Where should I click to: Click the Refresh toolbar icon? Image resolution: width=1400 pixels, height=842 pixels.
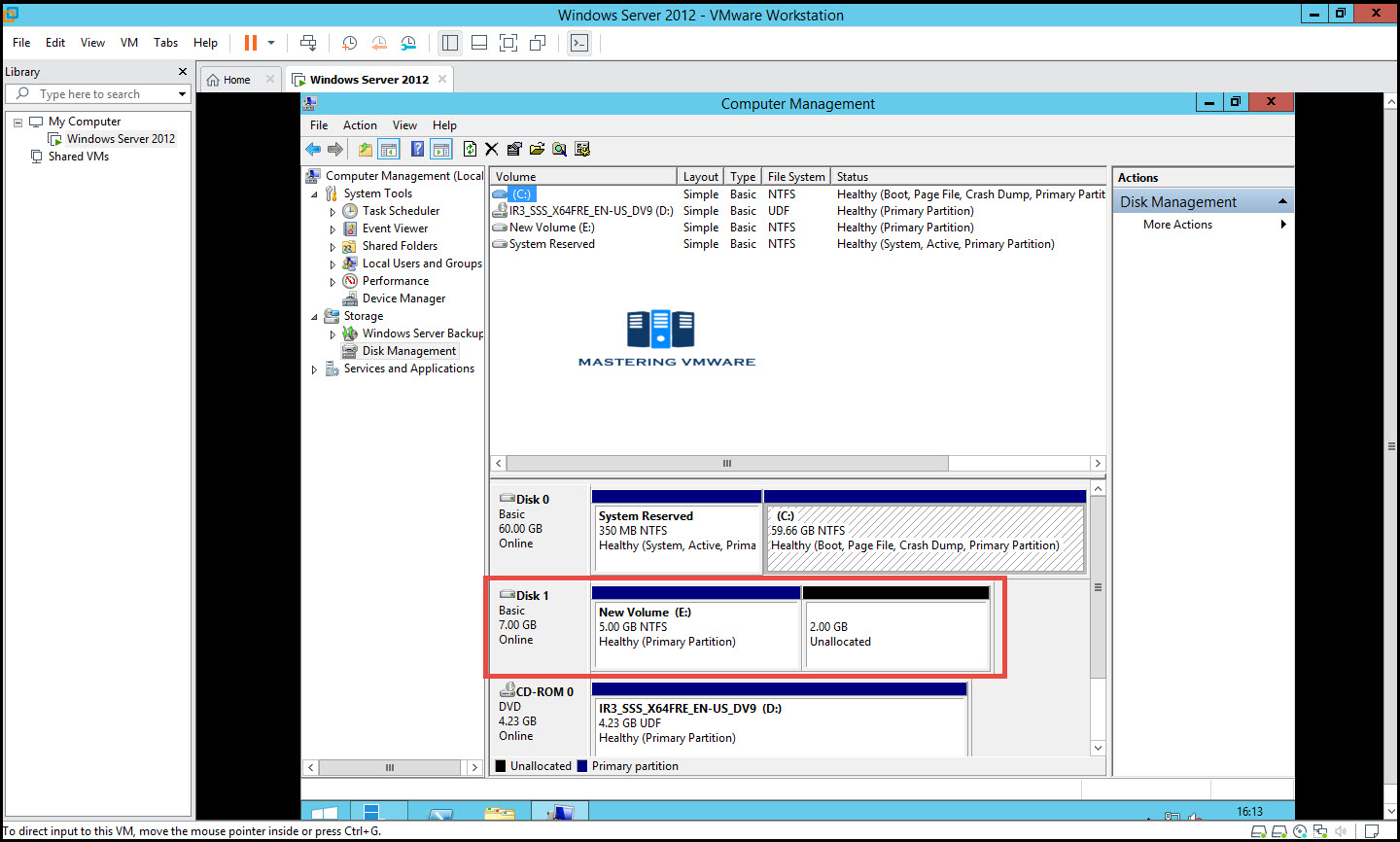pos(471,149)
